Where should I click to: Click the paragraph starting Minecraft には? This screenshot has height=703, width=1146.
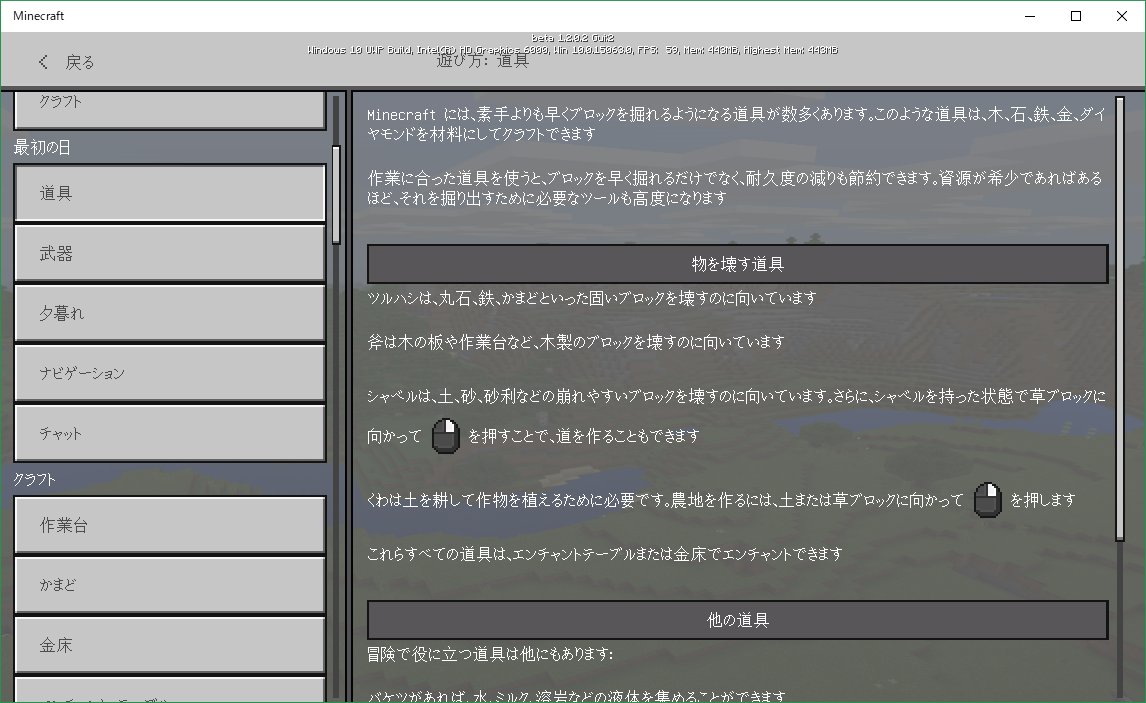tap(737, 124)
